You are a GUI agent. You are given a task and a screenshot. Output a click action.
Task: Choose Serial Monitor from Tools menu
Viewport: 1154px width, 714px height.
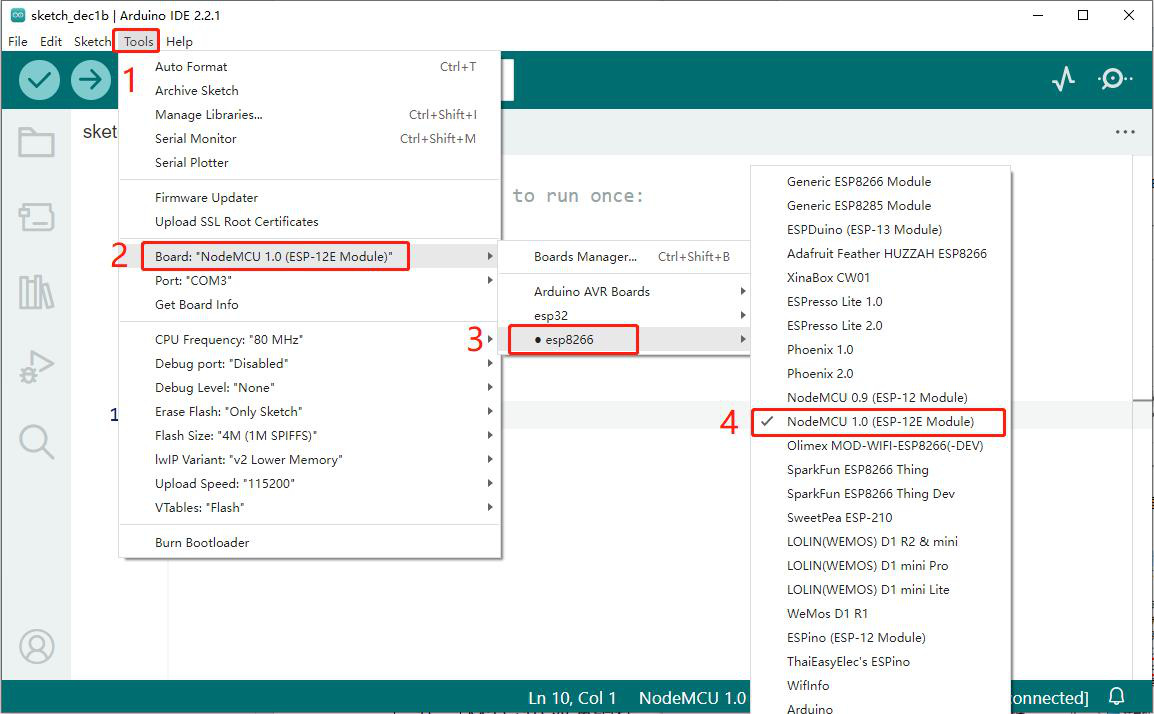click(x=310, y=138)
